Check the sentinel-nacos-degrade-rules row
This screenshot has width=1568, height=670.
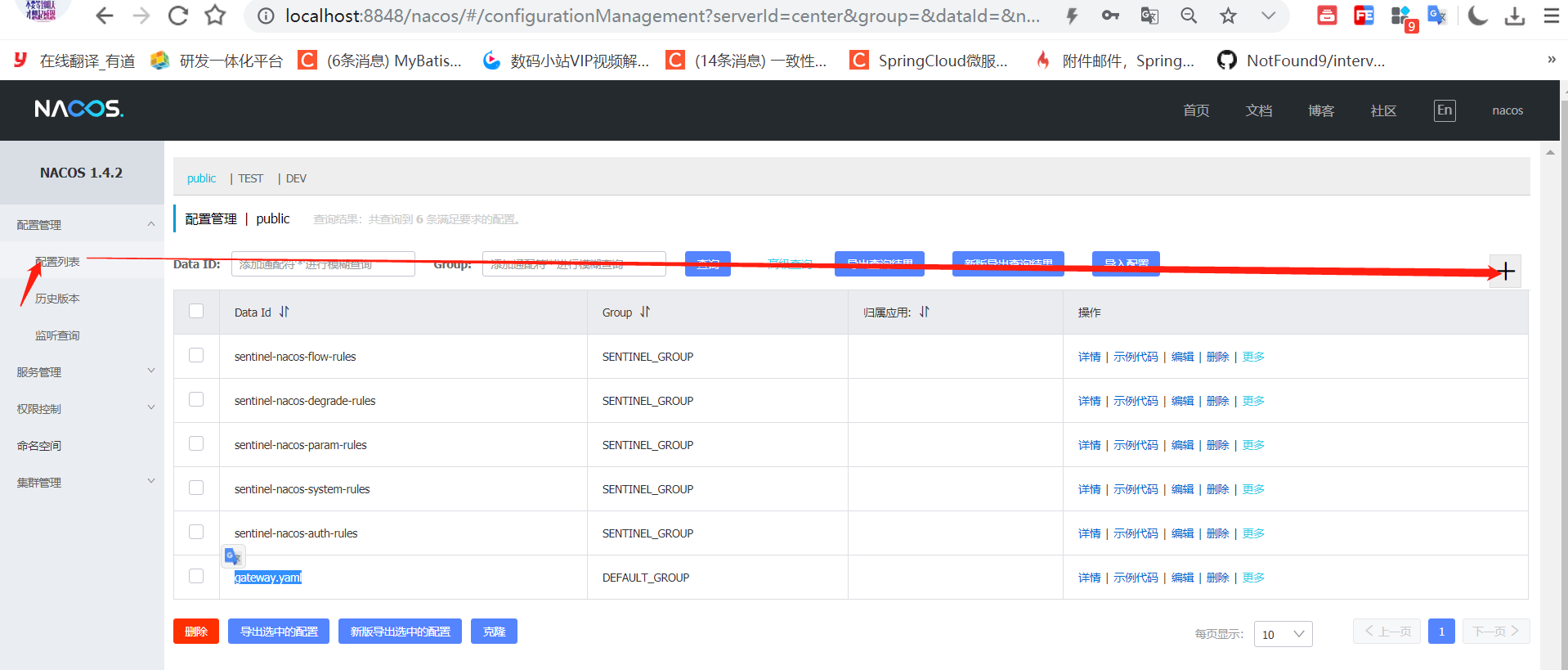point(196,399)
